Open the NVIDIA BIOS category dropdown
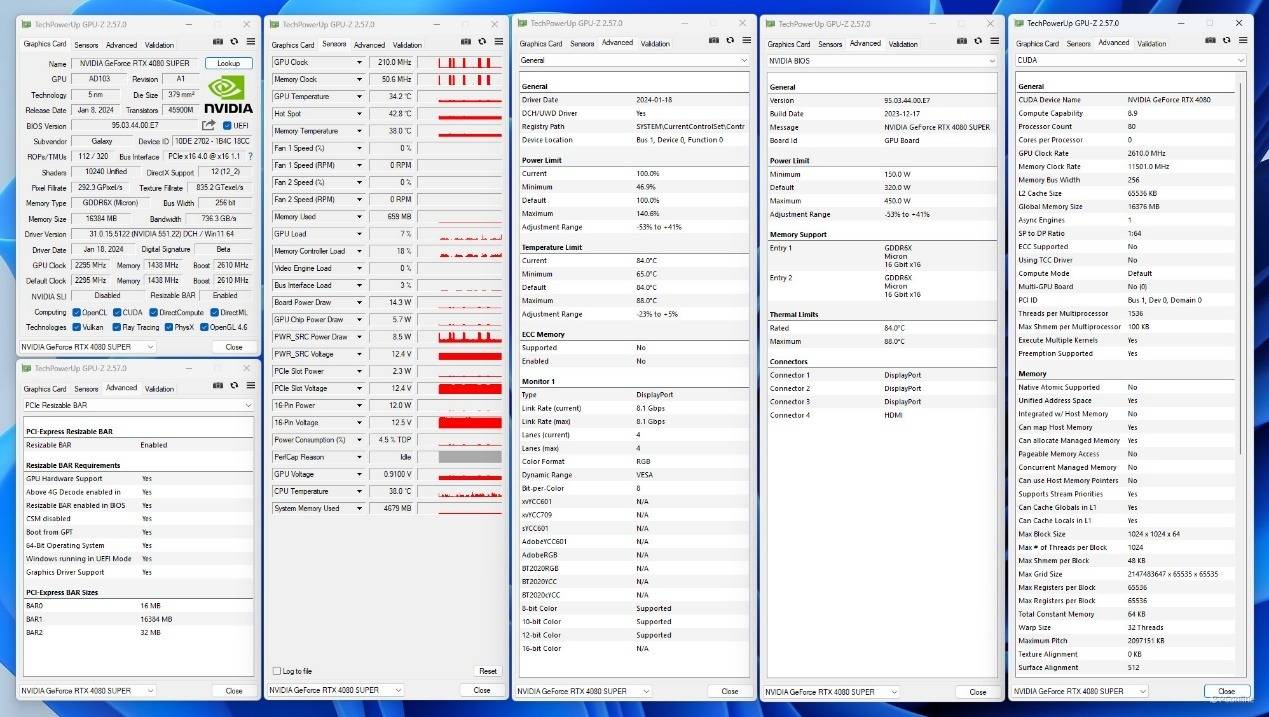The width and height of the screenshot is (1269, 717). coord(882,61)
